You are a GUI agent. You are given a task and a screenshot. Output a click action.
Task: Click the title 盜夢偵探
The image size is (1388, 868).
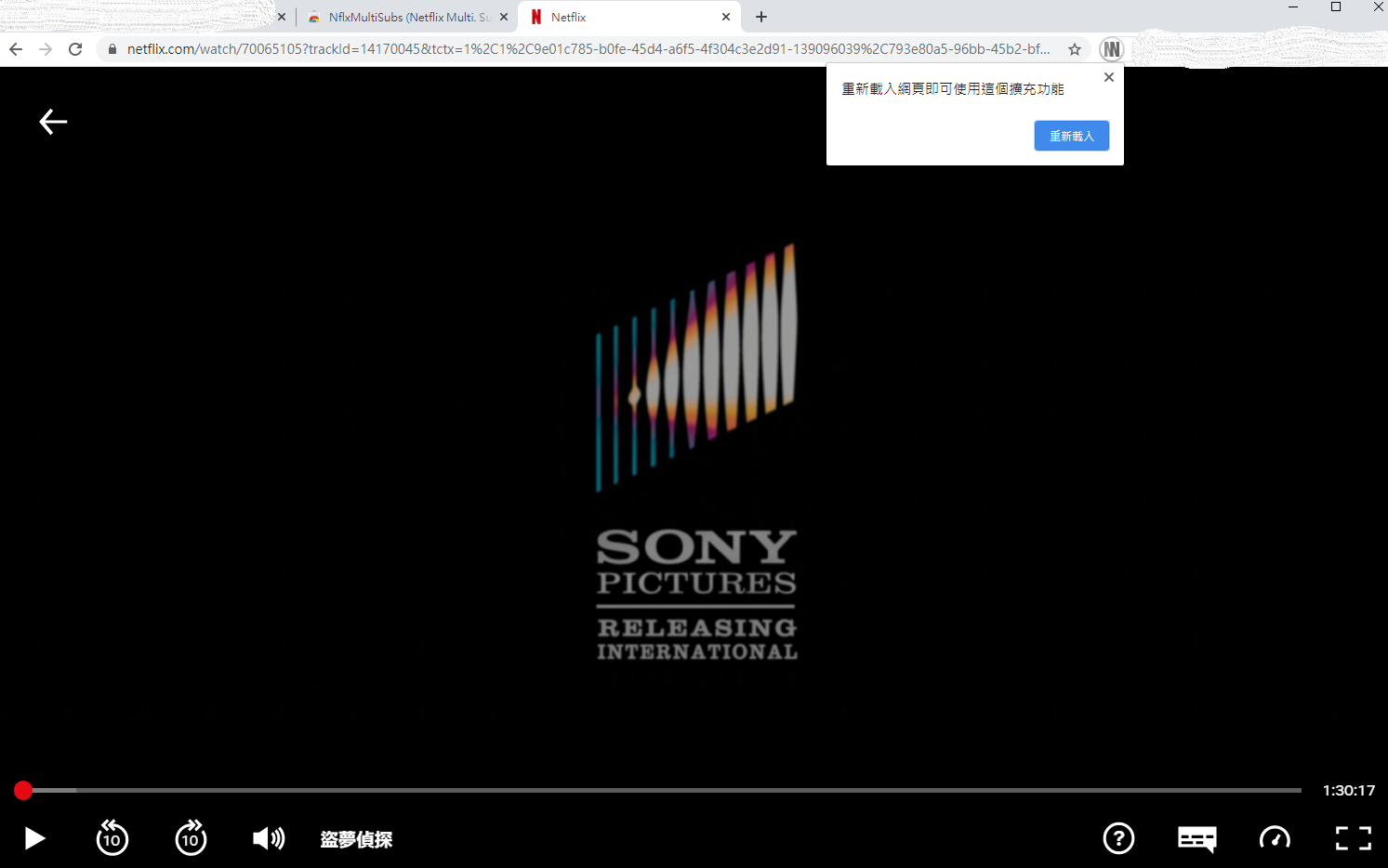click(356, 839)
